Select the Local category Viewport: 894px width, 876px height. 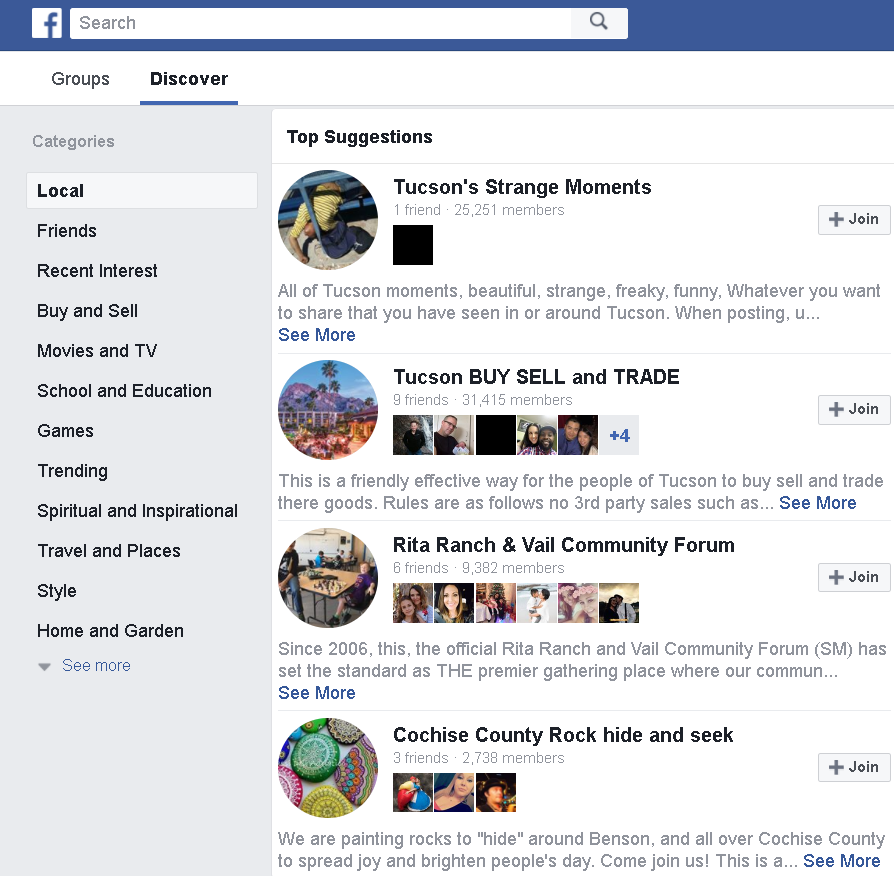(x=62, y=190)
